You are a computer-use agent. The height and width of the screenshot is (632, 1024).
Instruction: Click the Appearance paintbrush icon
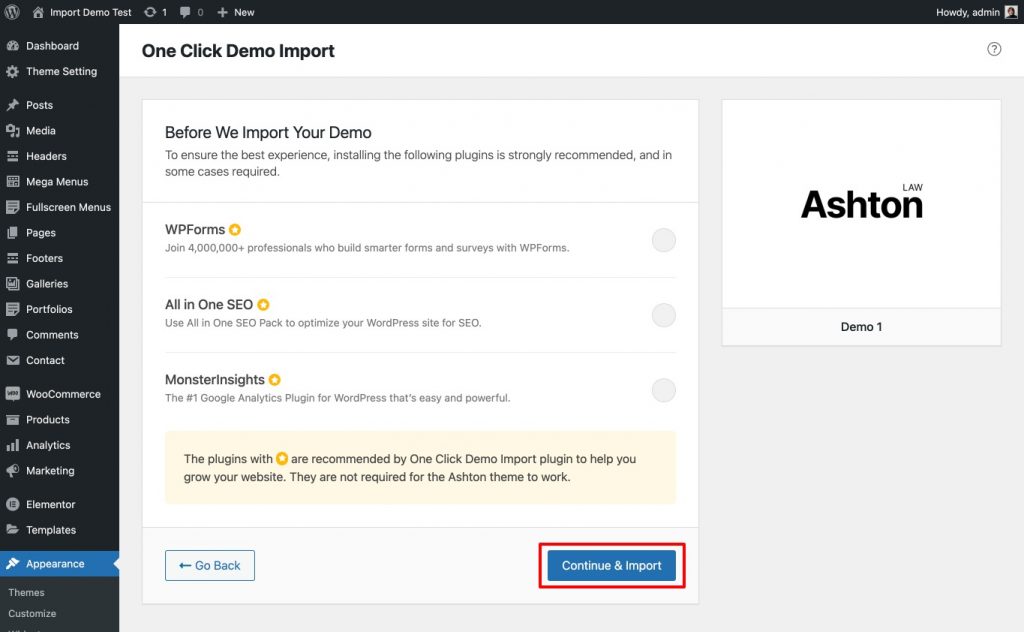pos(14,563)
